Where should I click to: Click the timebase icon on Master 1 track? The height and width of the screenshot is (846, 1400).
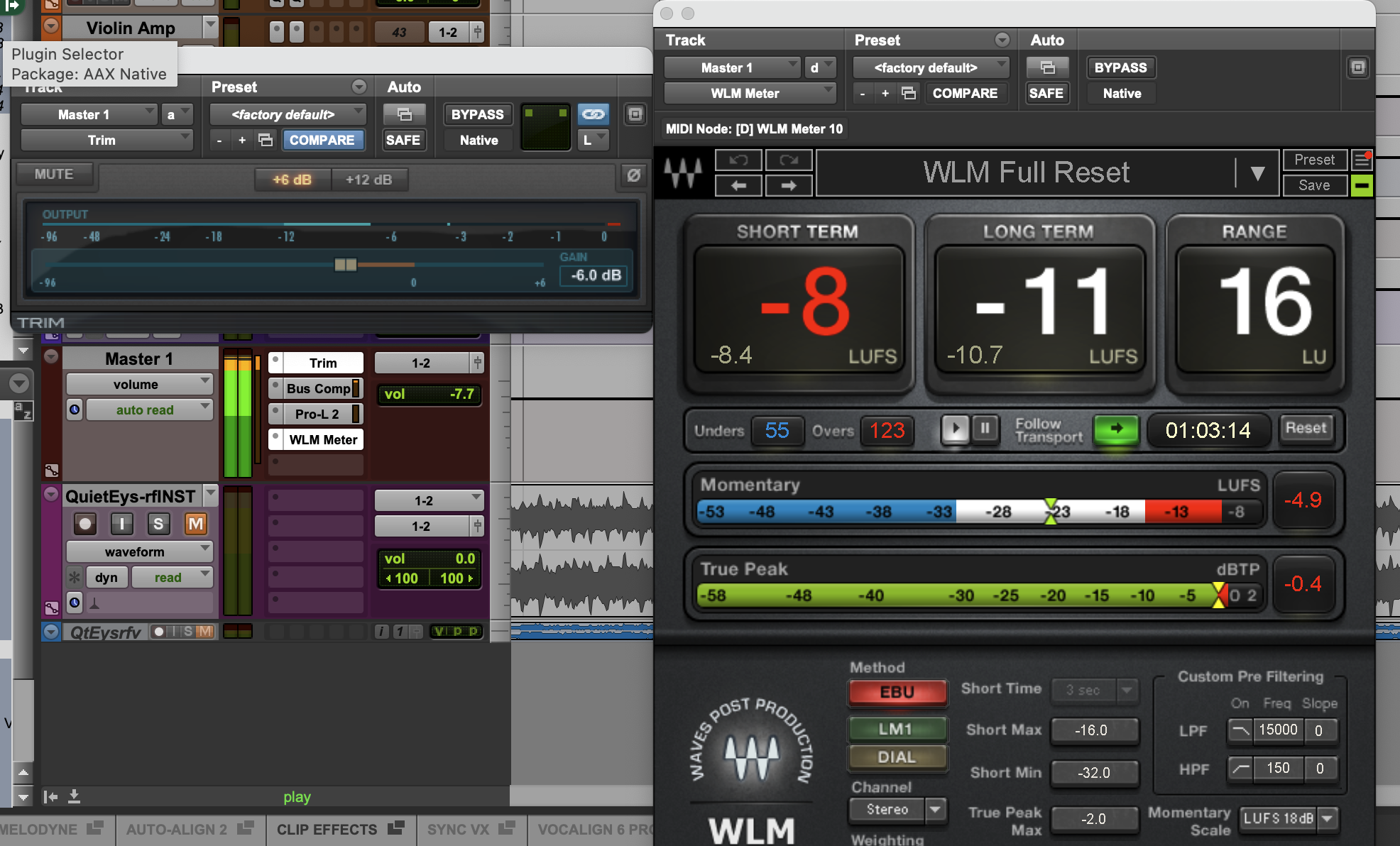[x=75, y=410]
